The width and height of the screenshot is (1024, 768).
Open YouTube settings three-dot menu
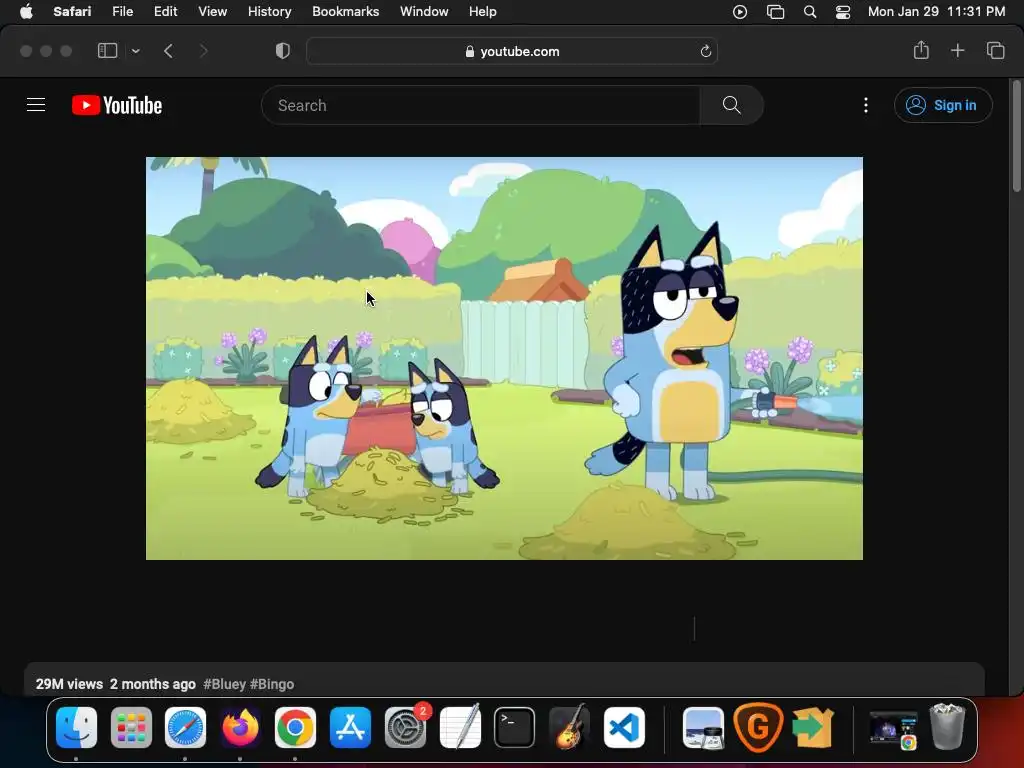click(866, 105)
